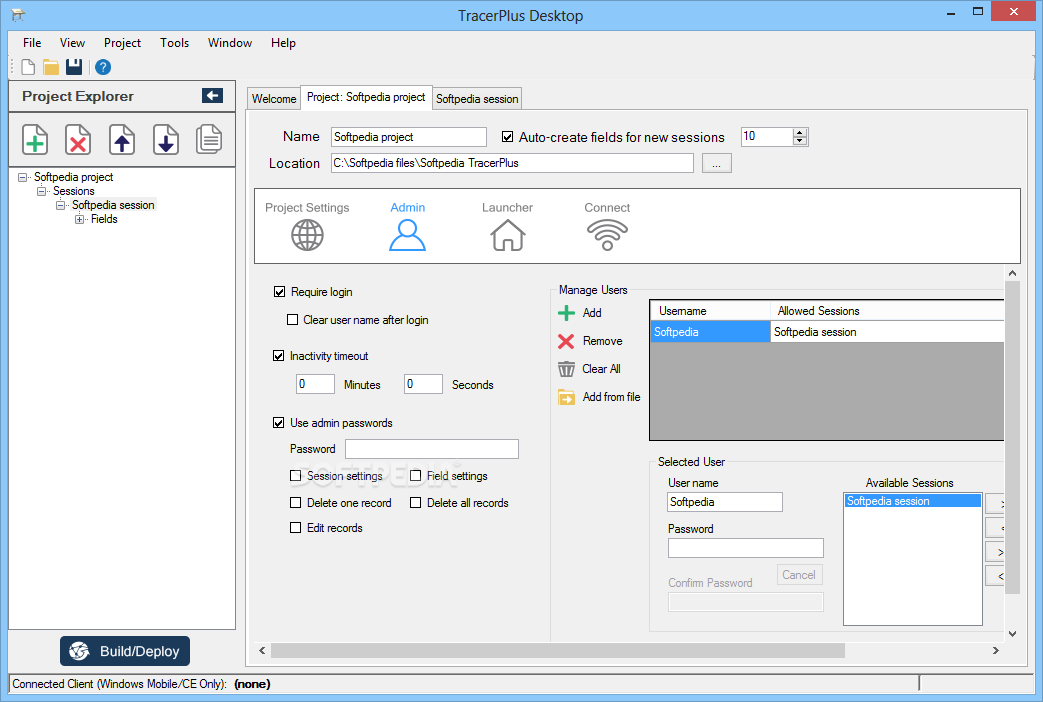Add a user with the green plus
The height and width of the screenshot is (702, 1043).
click(x=566, y=313)
